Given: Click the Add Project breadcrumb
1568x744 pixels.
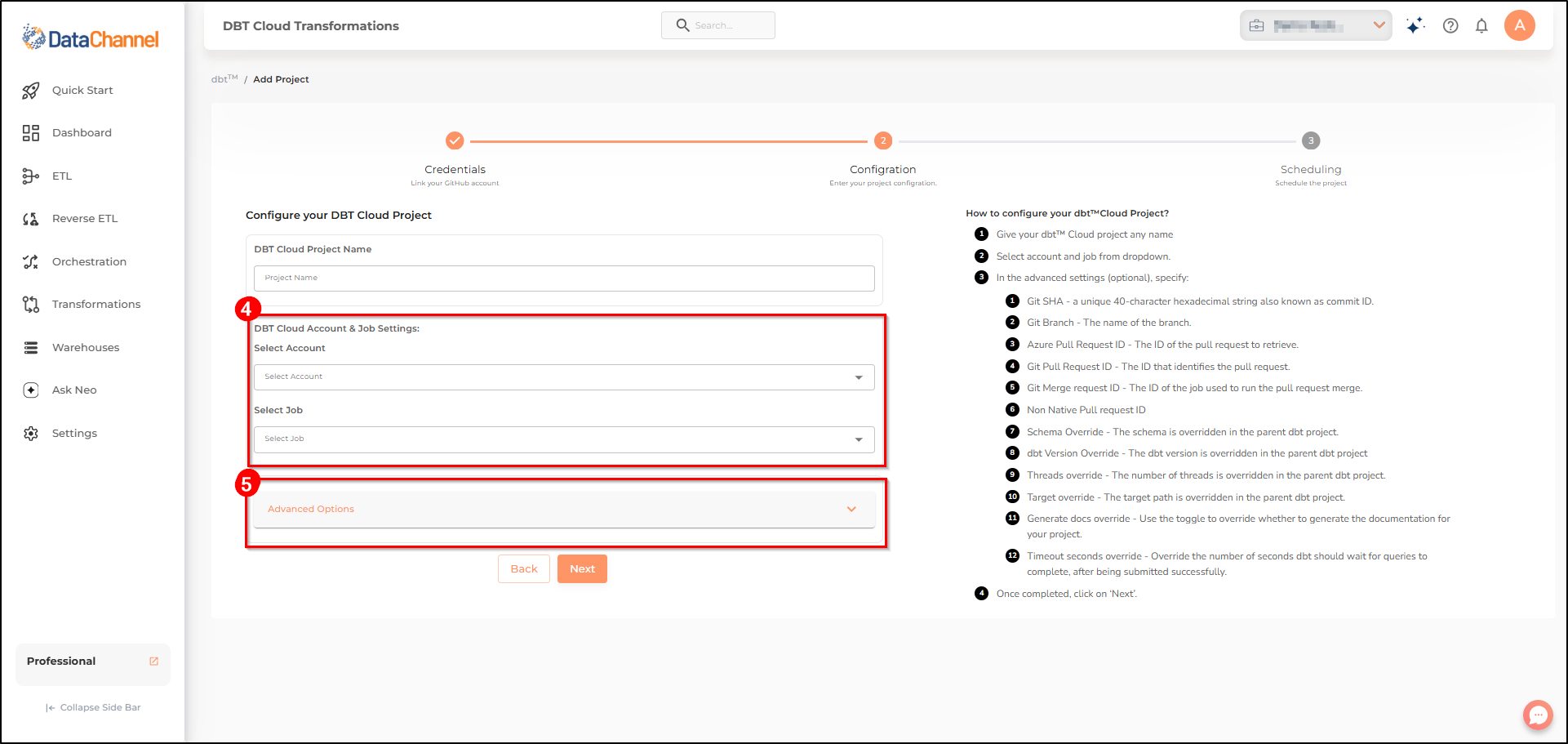Looking at the screenshot, I should [281, 79].
